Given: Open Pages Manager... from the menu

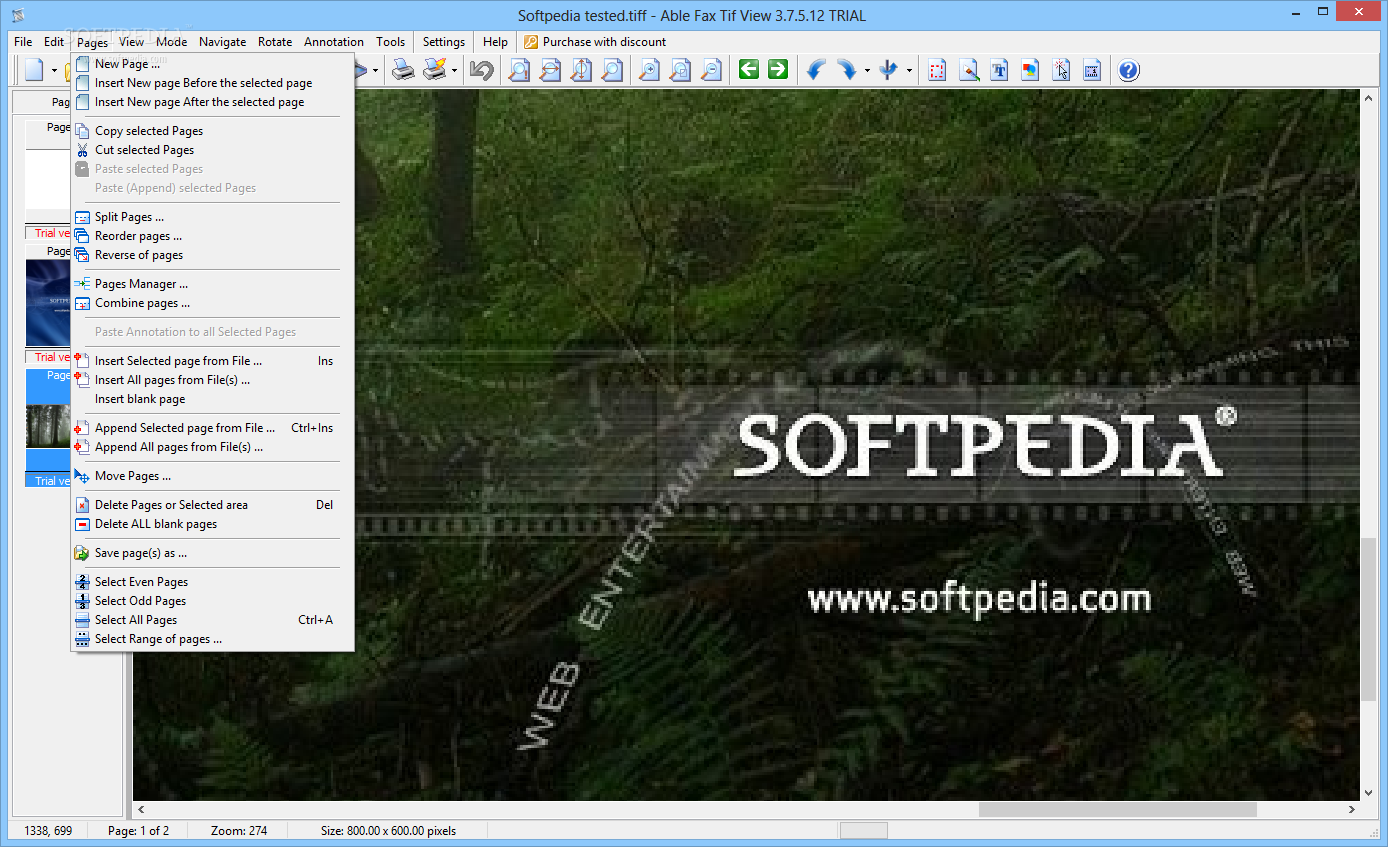Looking at the screenshot, I should pyautogui.click(x=212, y=284).
